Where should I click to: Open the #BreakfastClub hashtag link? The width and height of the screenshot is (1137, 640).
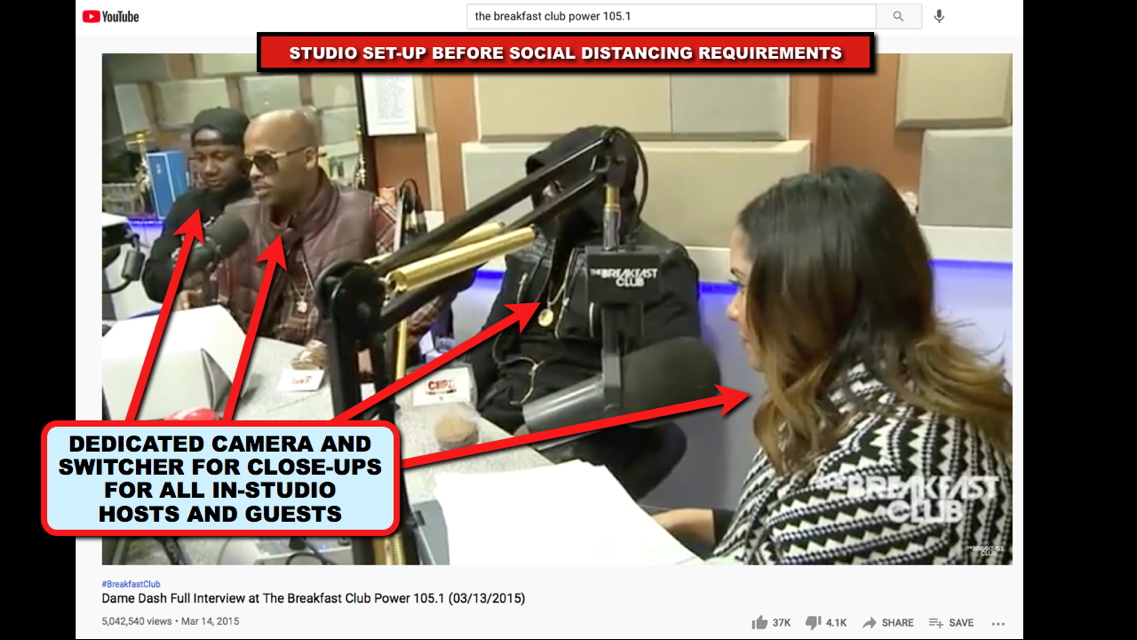tap(131, 583)
